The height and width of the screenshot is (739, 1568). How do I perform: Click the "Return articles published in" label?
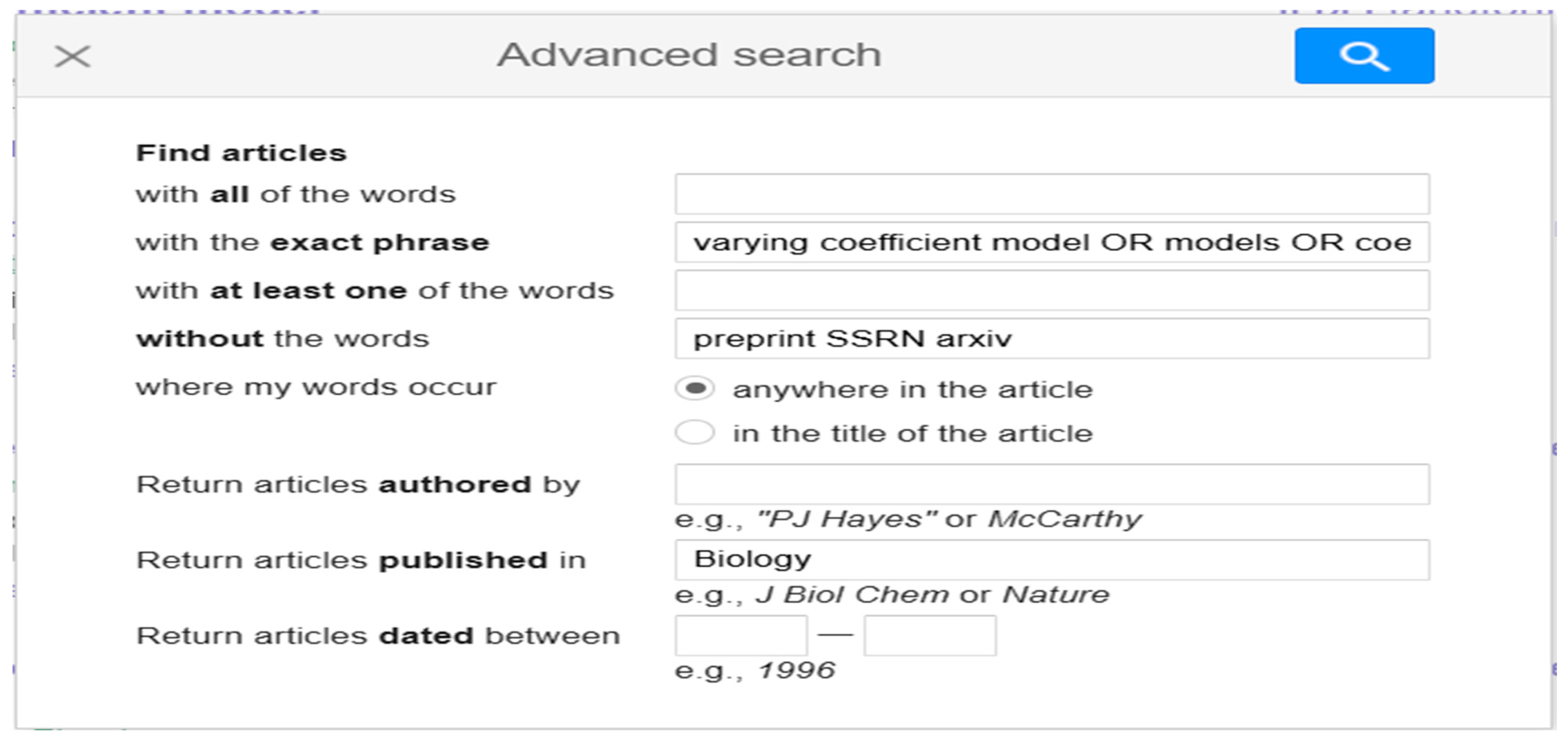click(x=361, y=561)
